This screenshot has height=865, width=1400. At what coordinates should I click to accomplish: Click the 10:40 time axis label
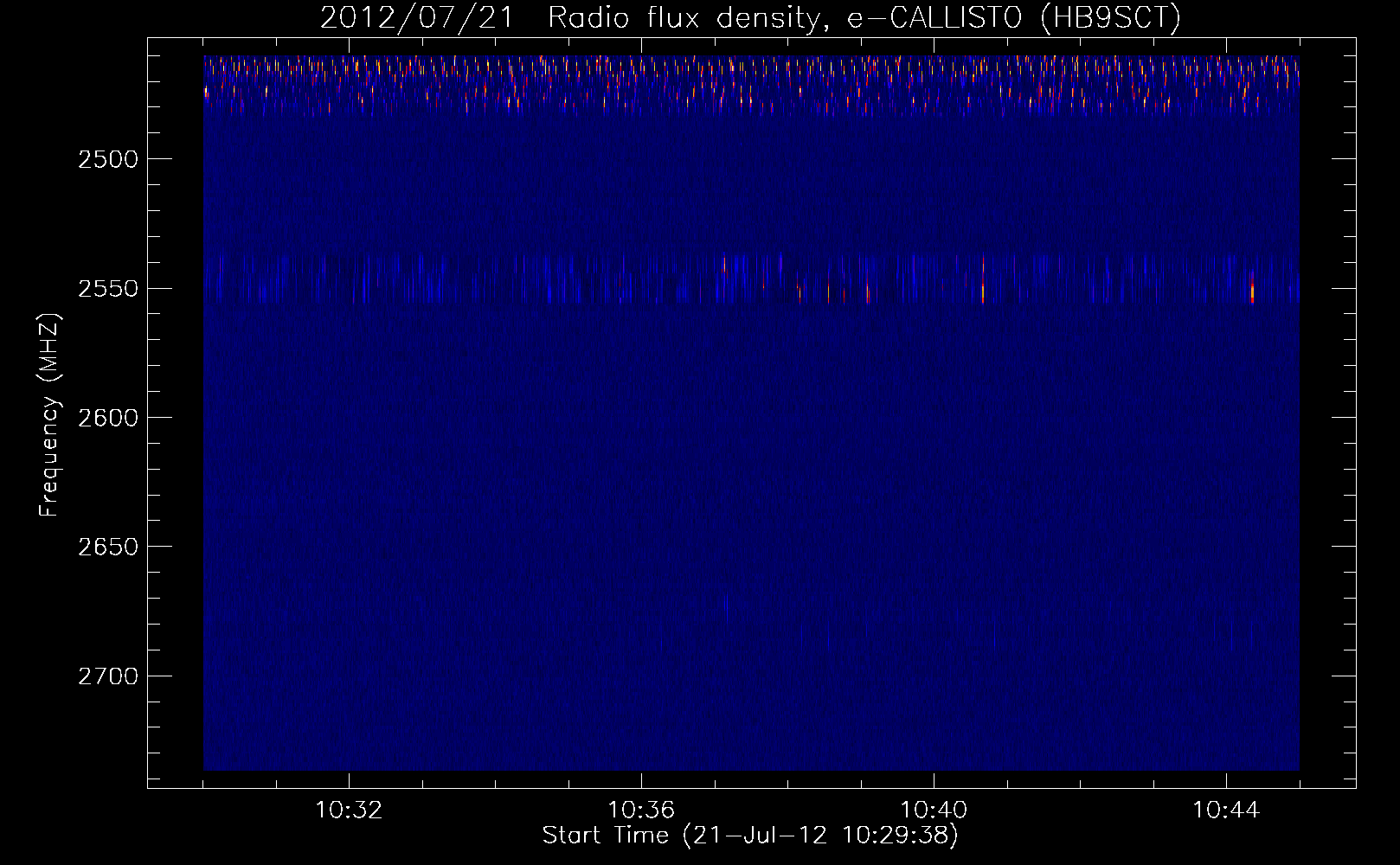coord(934,811)
